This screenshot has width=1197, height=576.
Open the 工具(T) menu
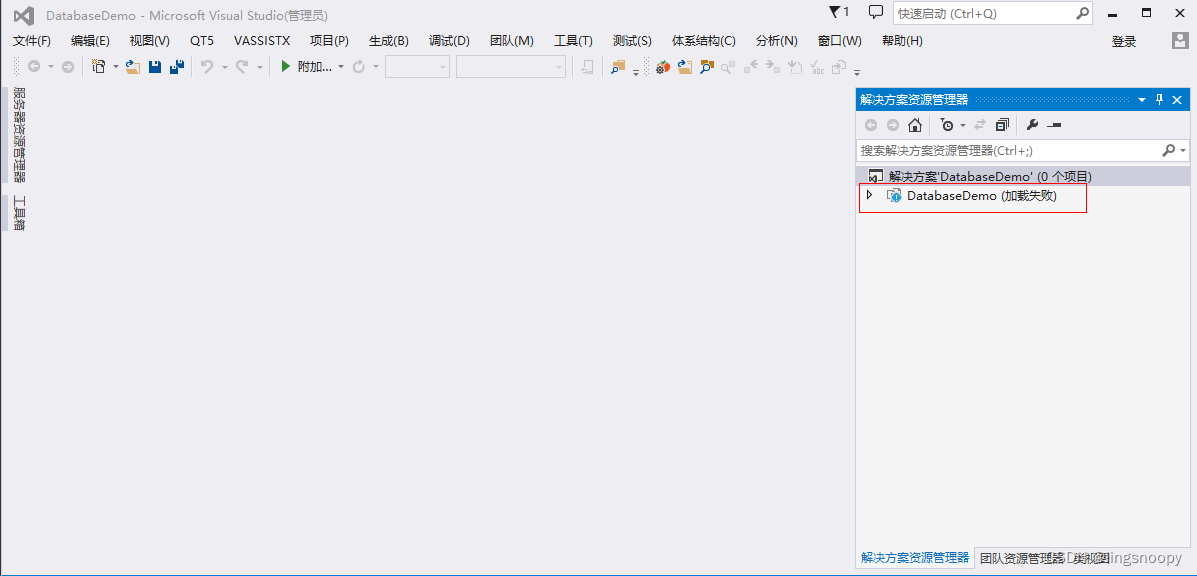click(x=573, y=41)
